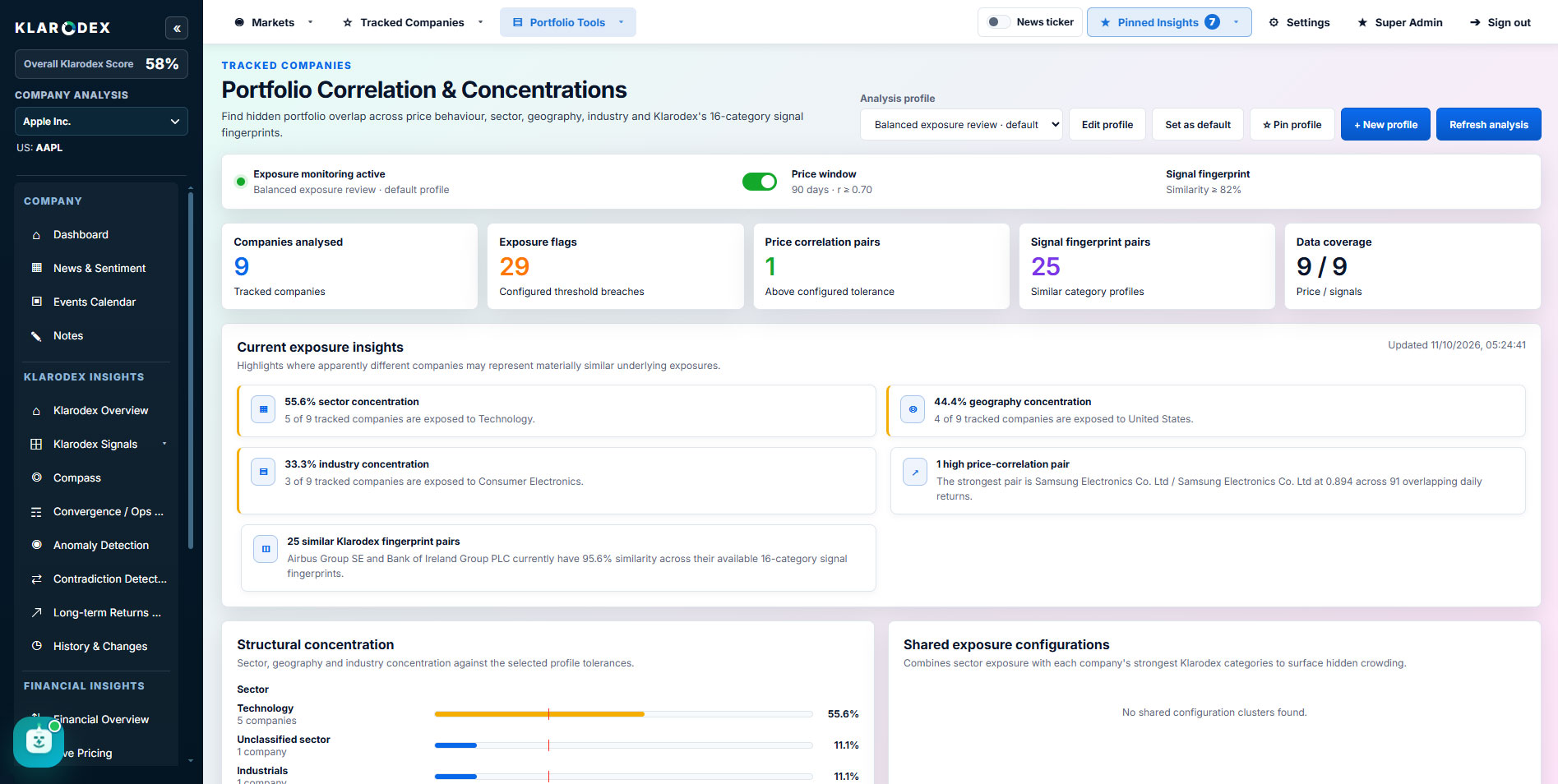Click the 'Updated 11/10/2026, 05:24:41' timestamp

click(1456, 345)
